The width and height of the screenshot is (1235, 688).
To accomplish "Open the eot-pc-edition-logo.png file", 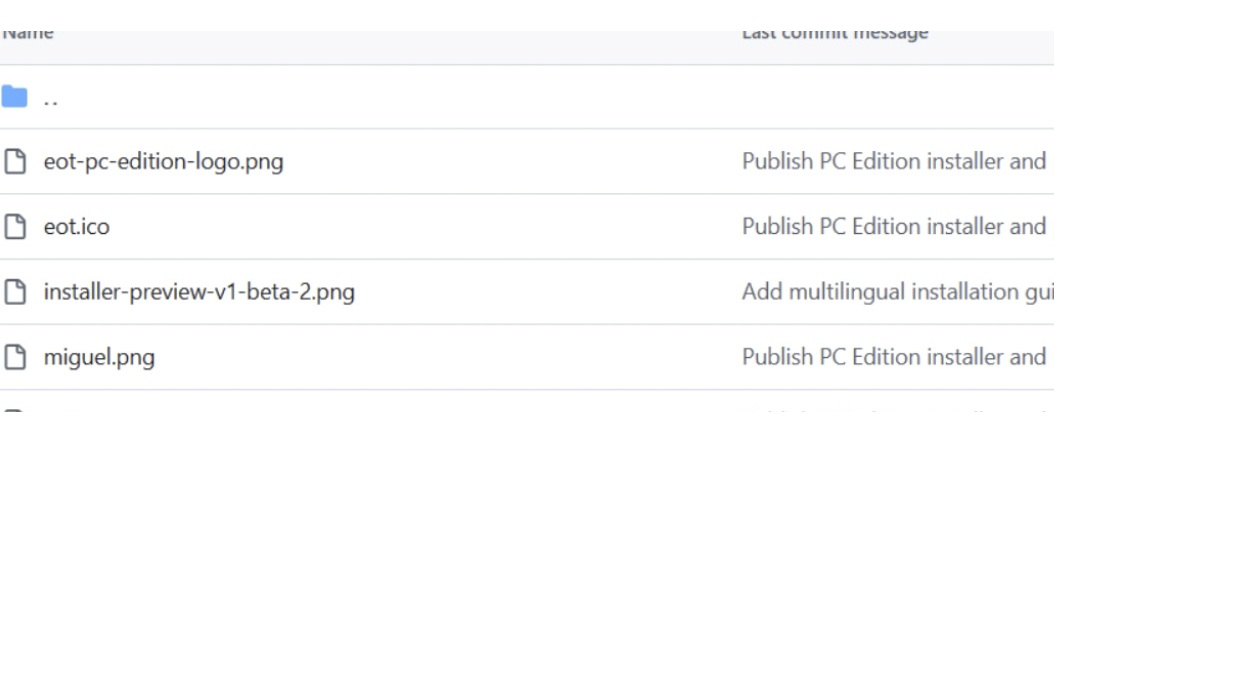I will [163, 161].
